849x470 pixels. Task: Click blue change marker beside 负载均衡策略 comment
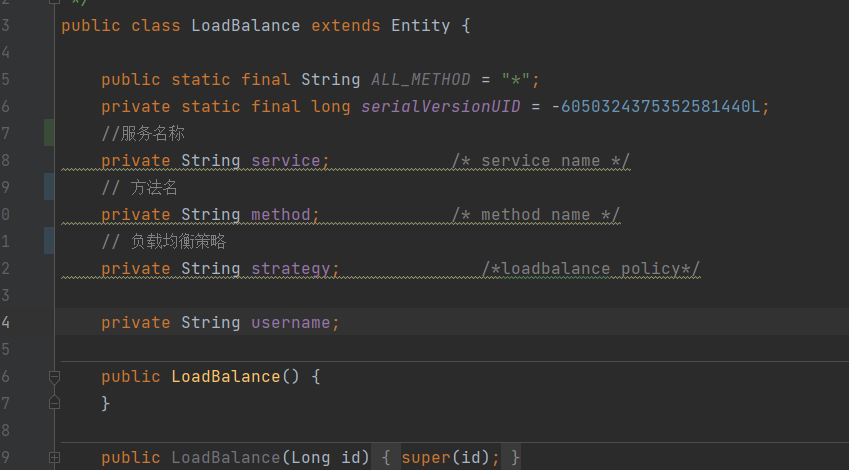click(49, 241)
